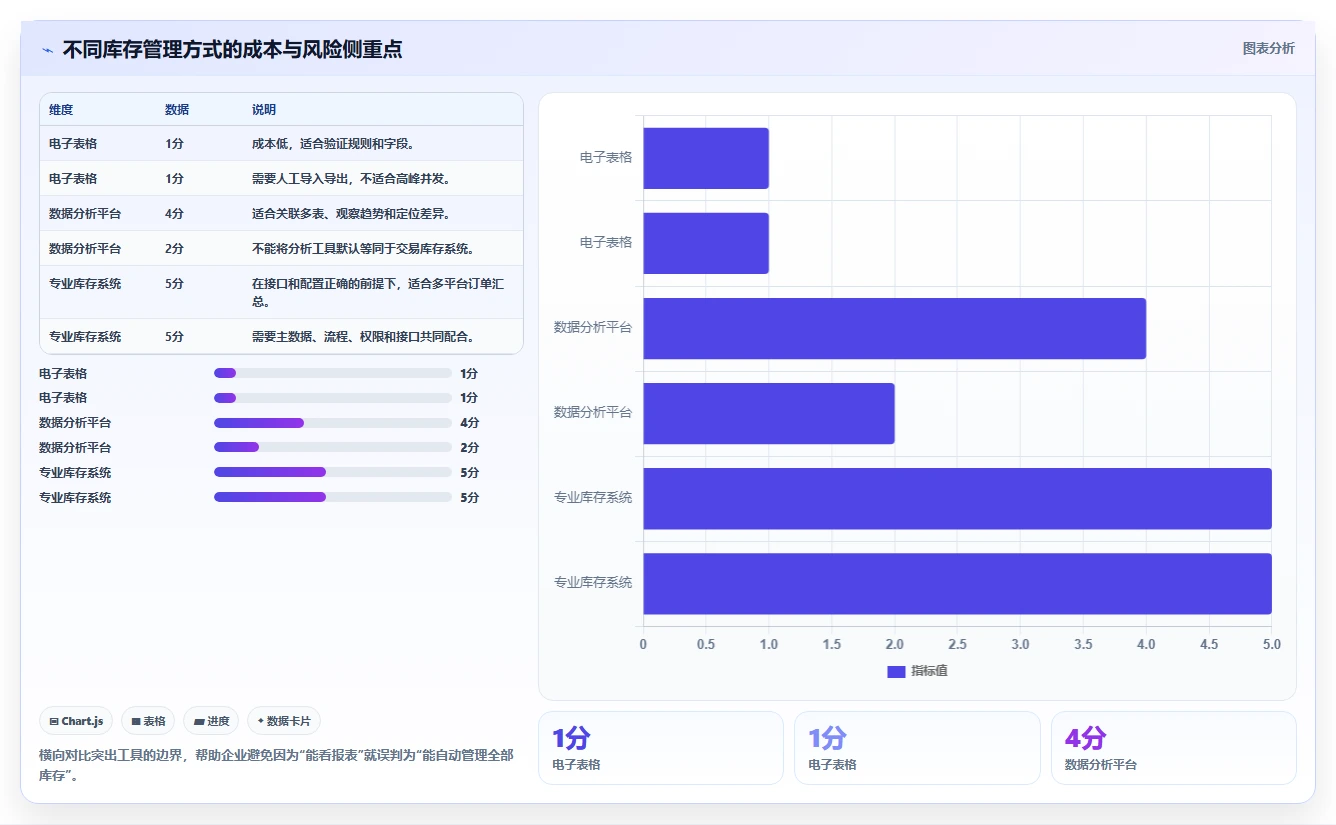
Task: Click the bar icon in the 进度 tag
Action: coord(199,721)
